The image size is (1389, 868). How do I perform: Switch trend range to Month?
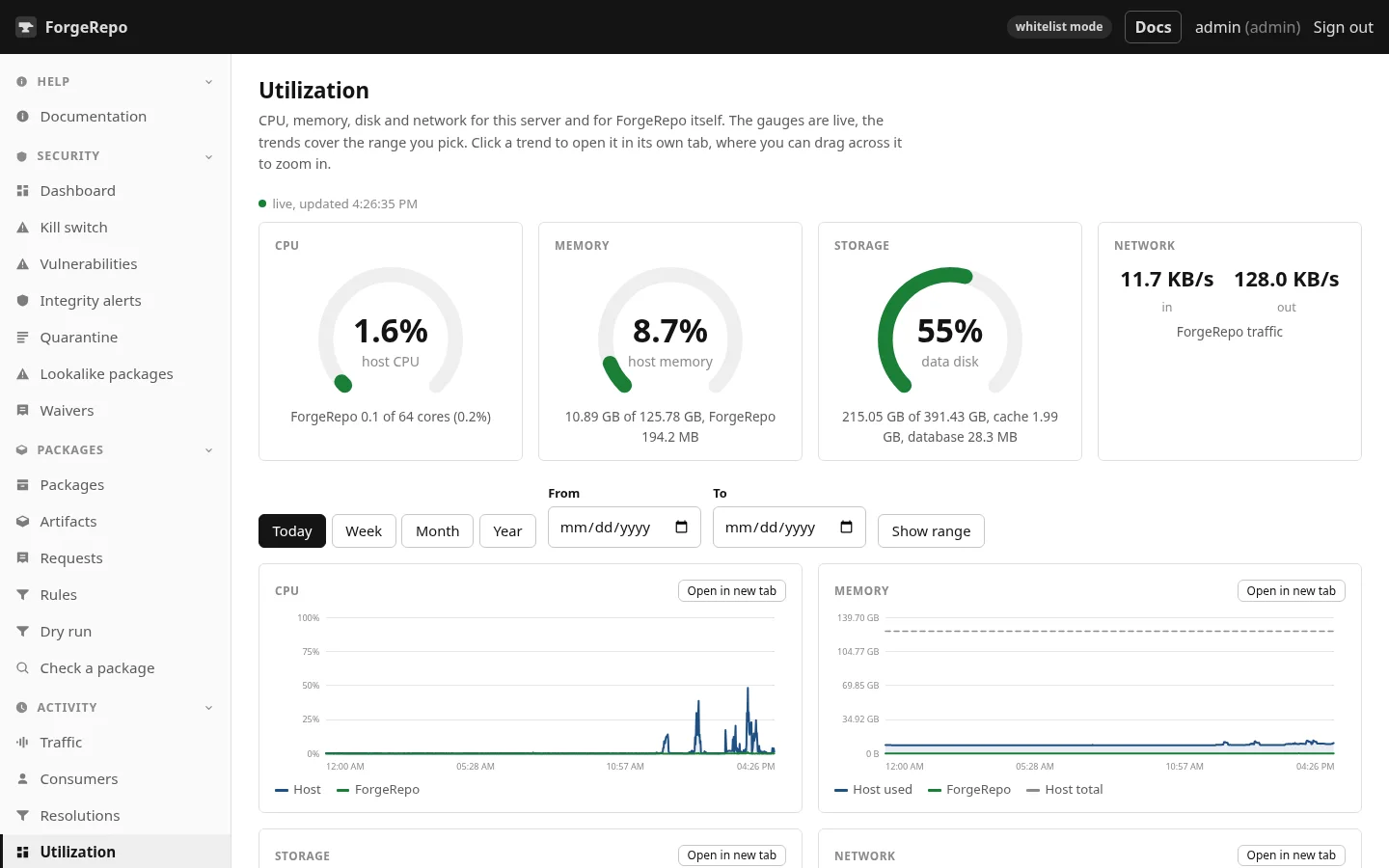pos(437,531)
